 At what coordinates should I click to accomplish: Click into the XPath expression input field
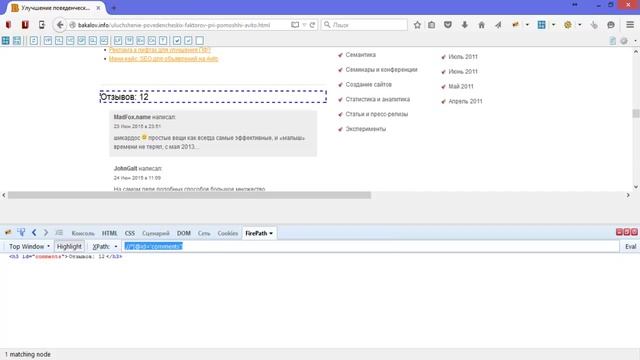(x=371, y=247)
